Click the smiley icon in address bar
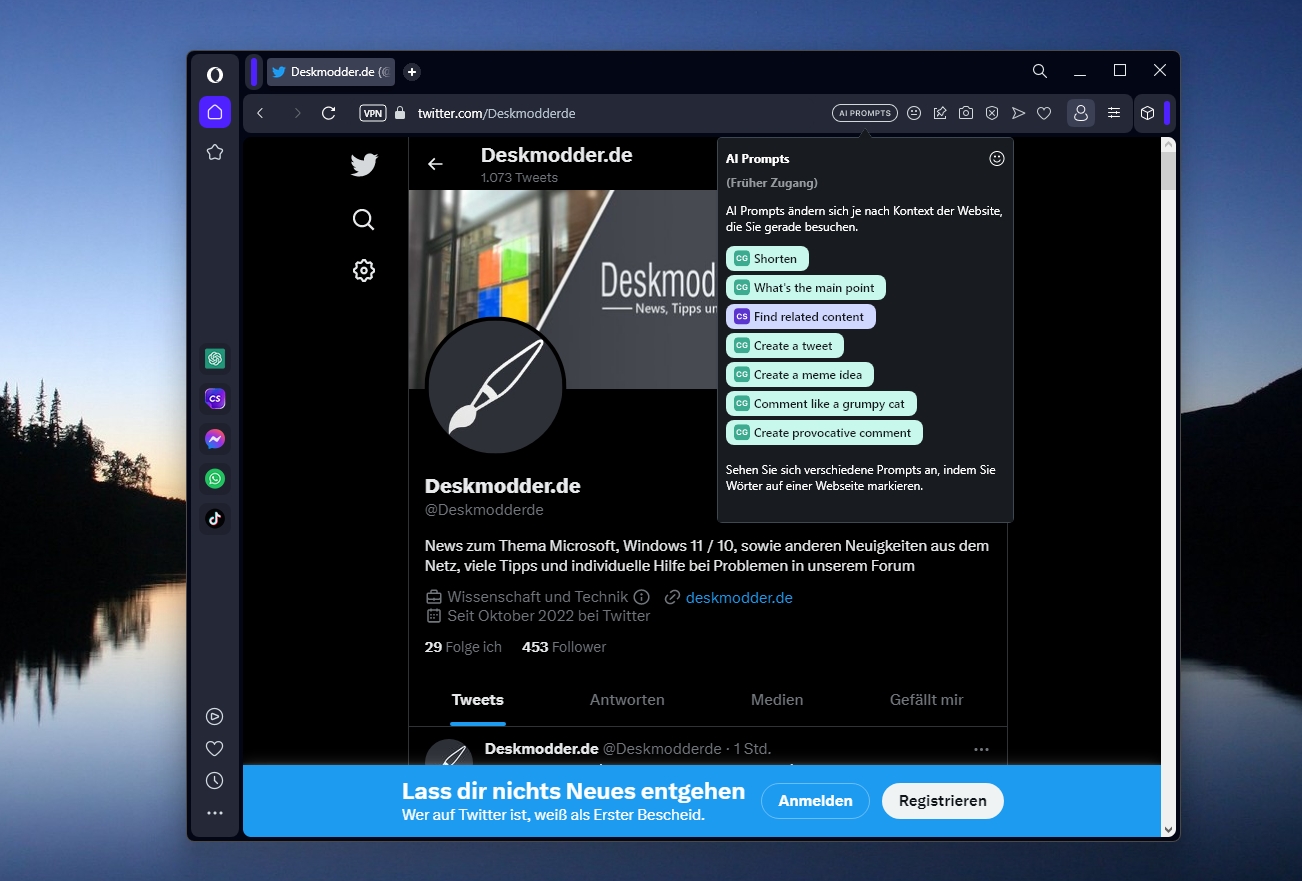 914,113
